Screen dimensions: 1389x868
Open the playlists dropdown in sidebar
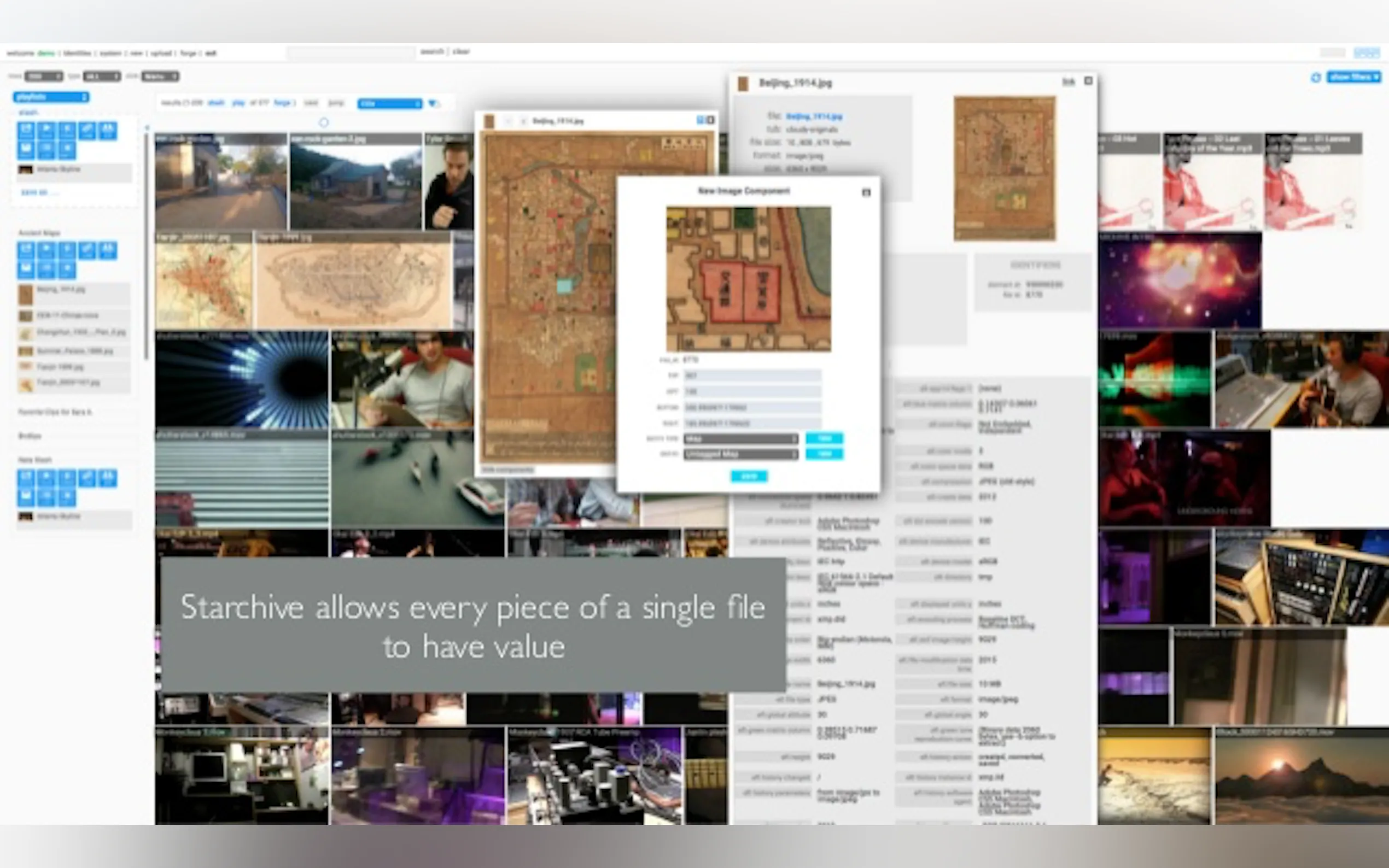point(51,97)
